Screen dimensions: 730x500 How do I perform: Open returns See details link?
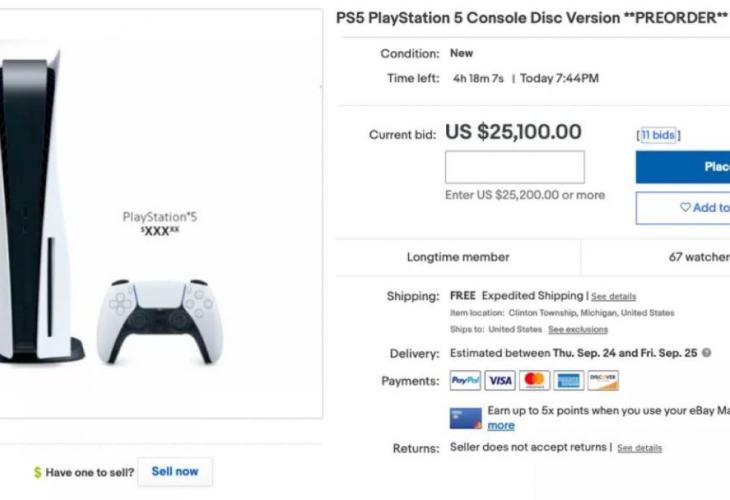[639, 448]
